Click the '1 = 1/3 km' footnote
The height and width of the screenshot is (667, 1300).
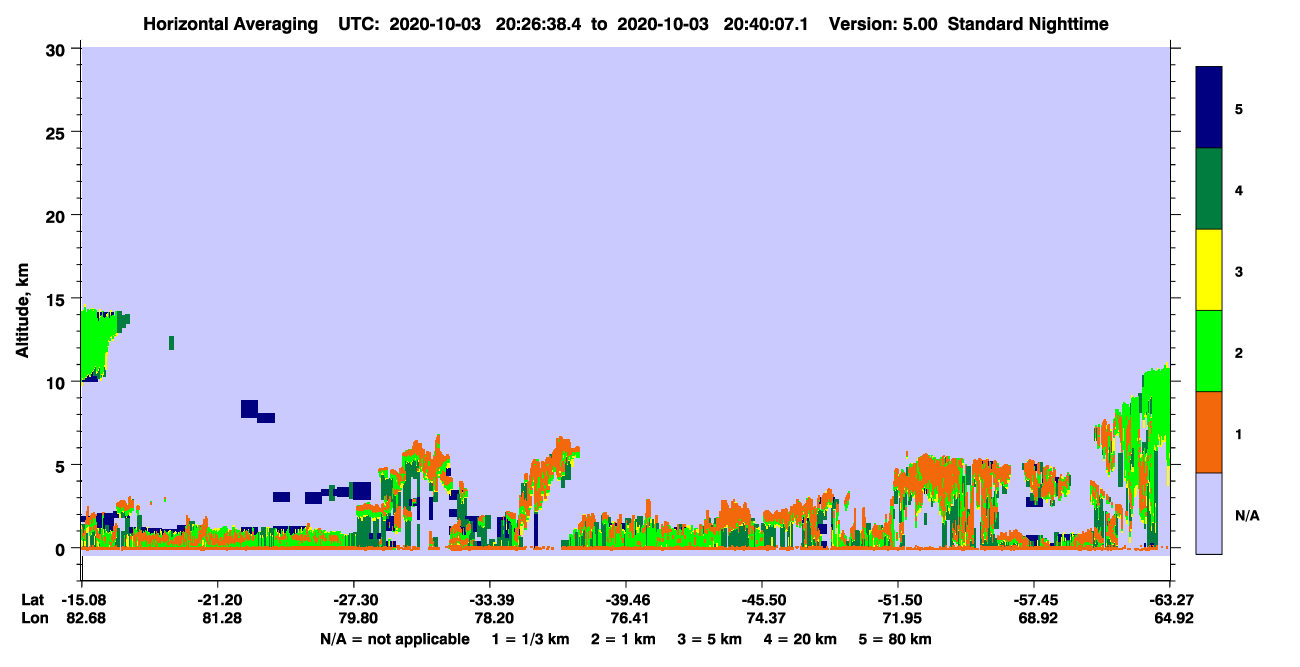[531, 639]
